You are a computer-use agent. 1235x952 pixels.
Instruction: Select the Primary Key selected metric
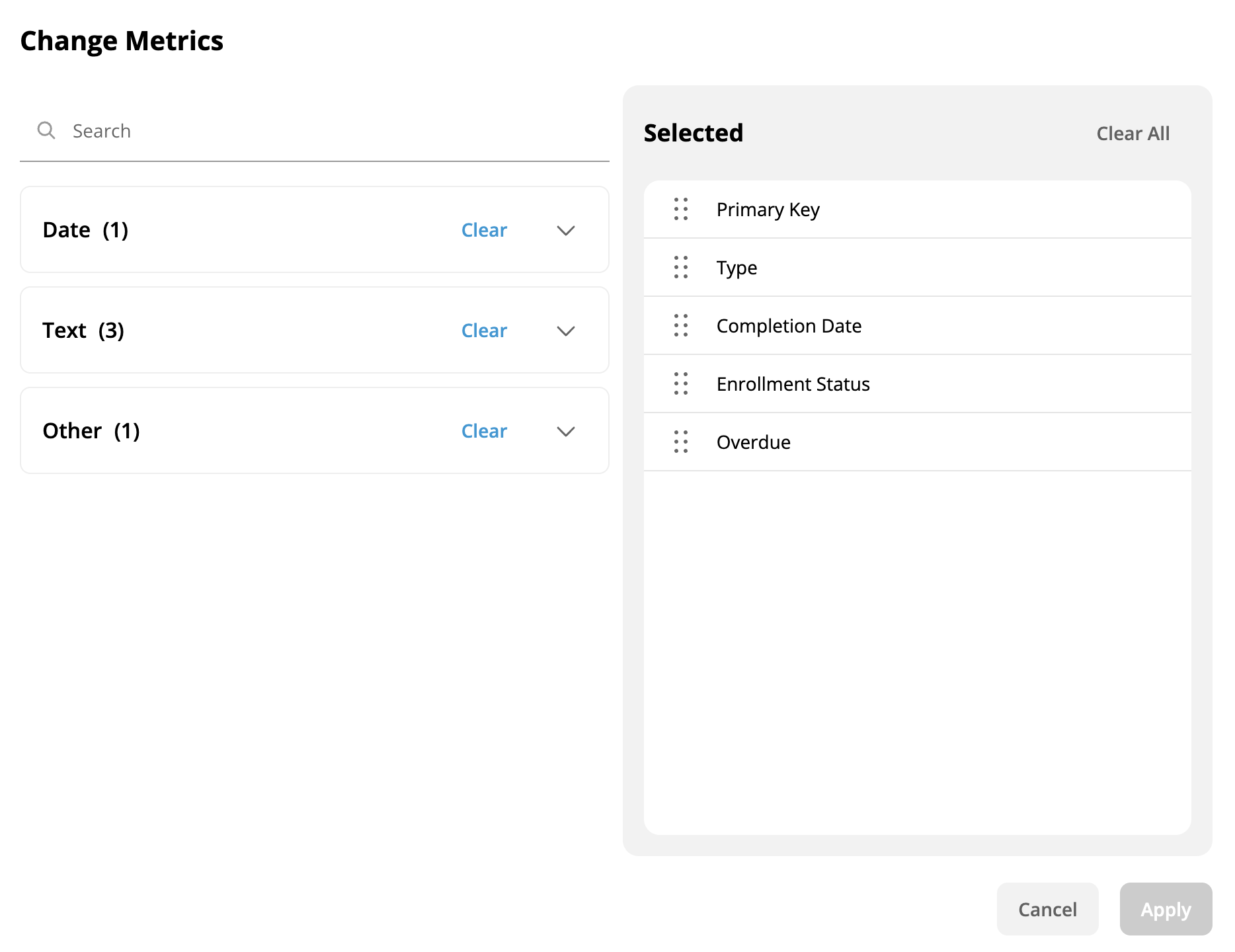click(x=768, y=210)
